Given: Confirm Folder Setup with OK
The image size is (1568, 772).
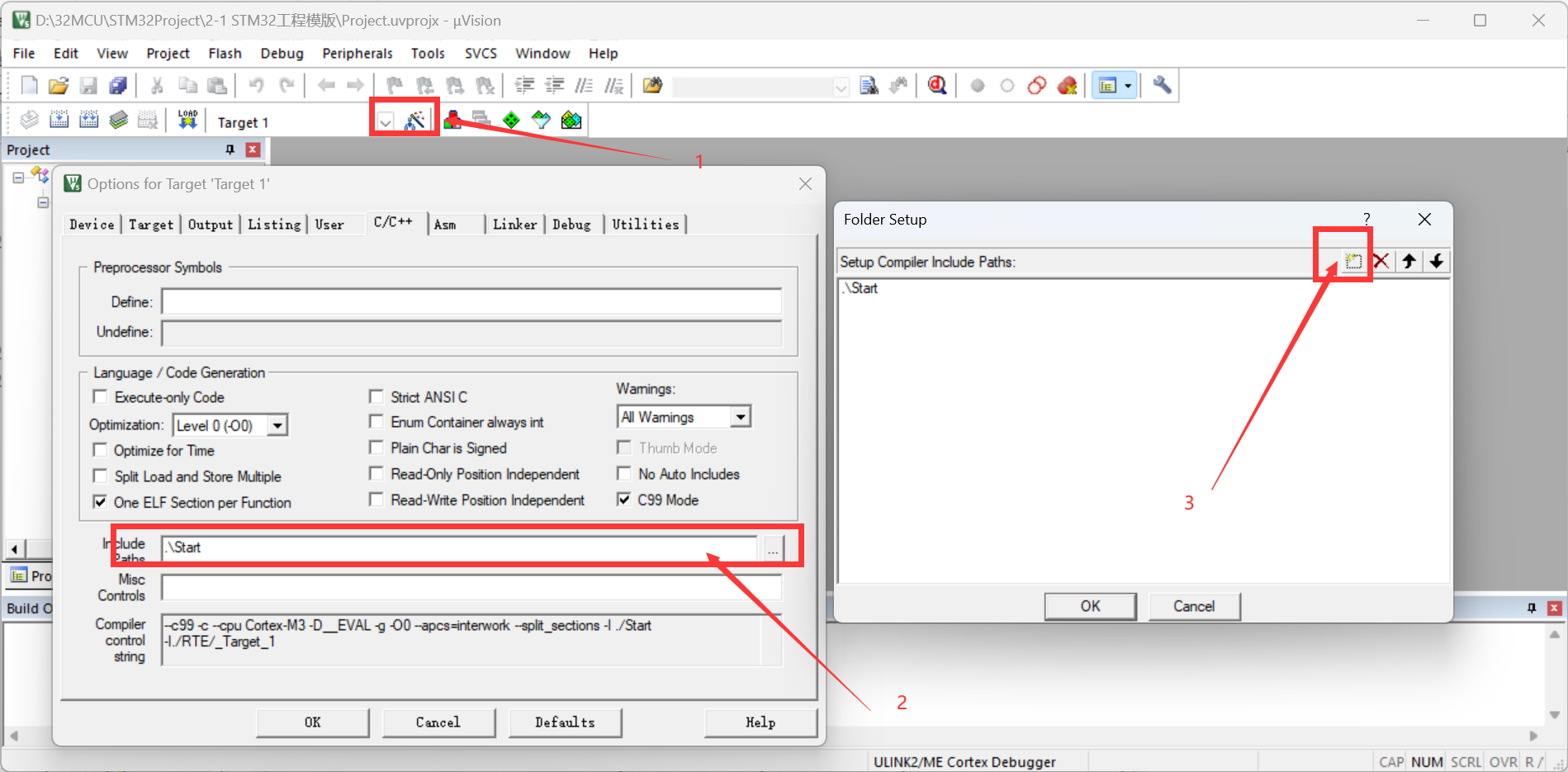Looking at the screenshot, I should tap(1090, 606).
